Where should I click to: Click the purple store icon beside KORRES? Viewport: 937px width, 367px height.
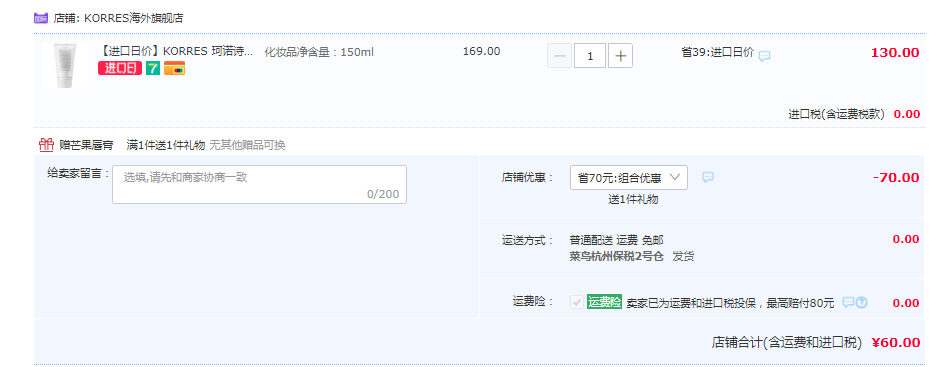40,18
